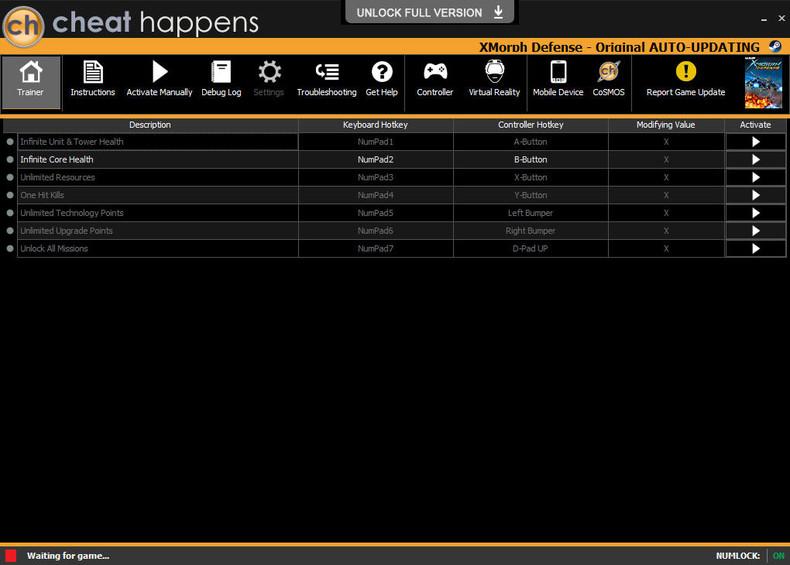
Task: Toggle status dot for Unlock All Missions
Action: 10,248
